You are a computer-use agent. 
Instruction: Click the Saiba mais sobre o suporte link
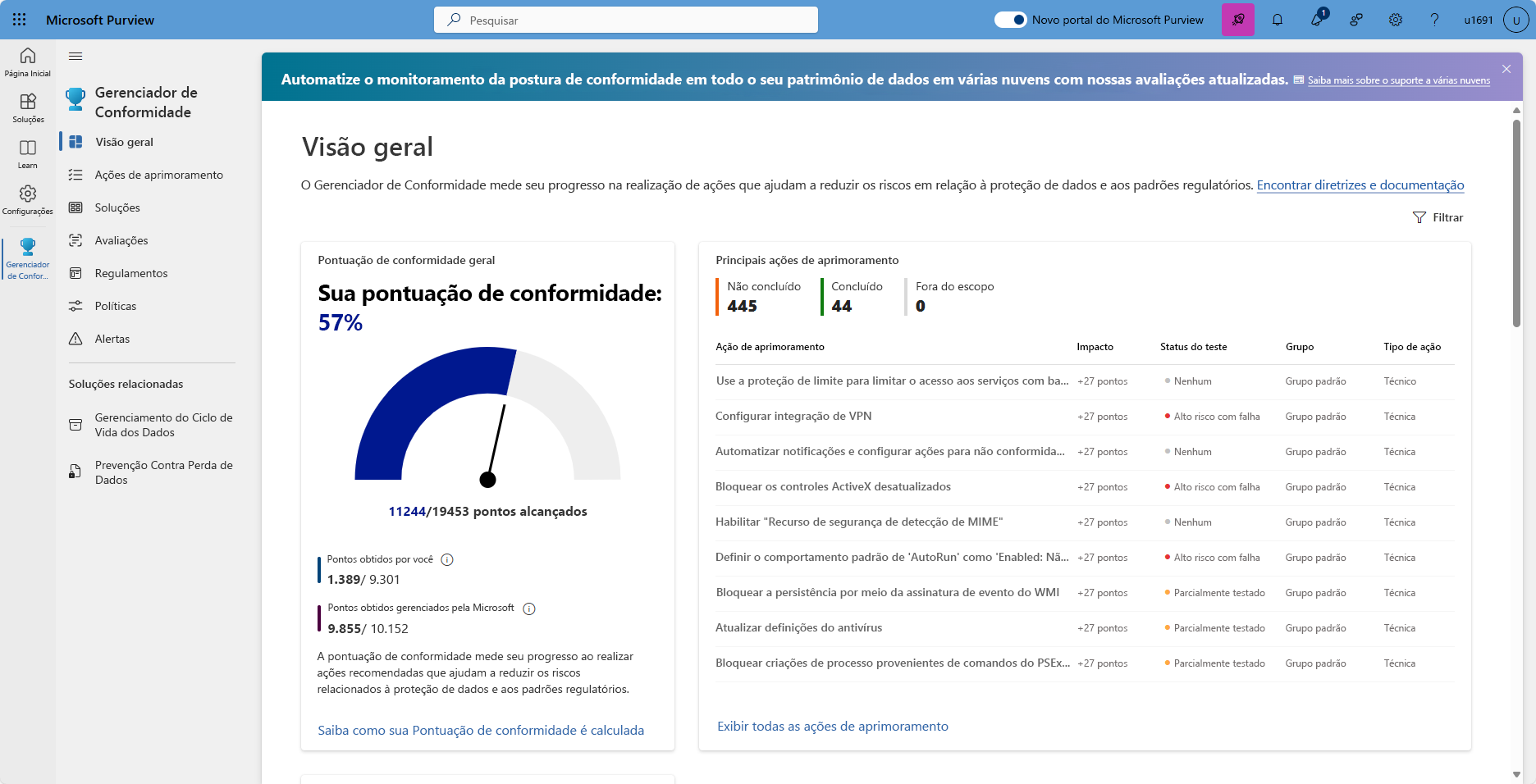(x=1398, y=80)
